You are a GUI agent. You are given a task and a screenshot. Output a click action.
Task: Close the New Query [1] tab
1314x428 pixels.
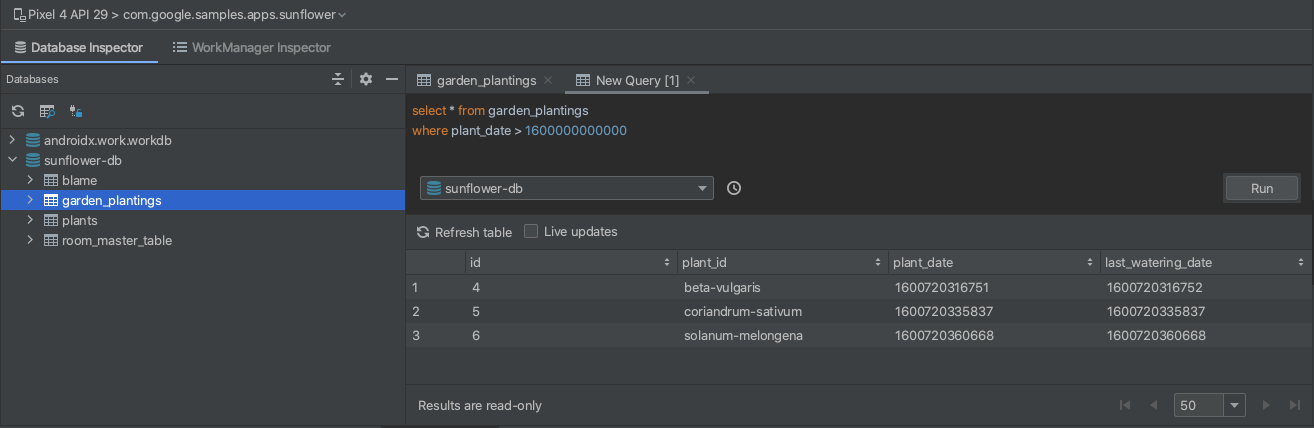pyautogui.click(x=691, y=80)
